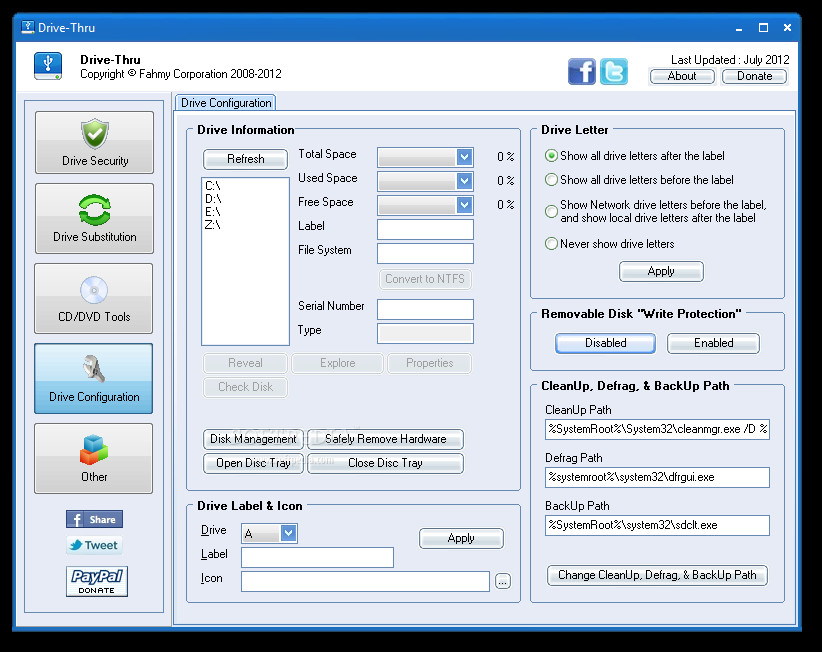Image resolution: width=822 pixels, height=652 pixels.
Task: Click the Reveal button
Action: click(245, 363)
